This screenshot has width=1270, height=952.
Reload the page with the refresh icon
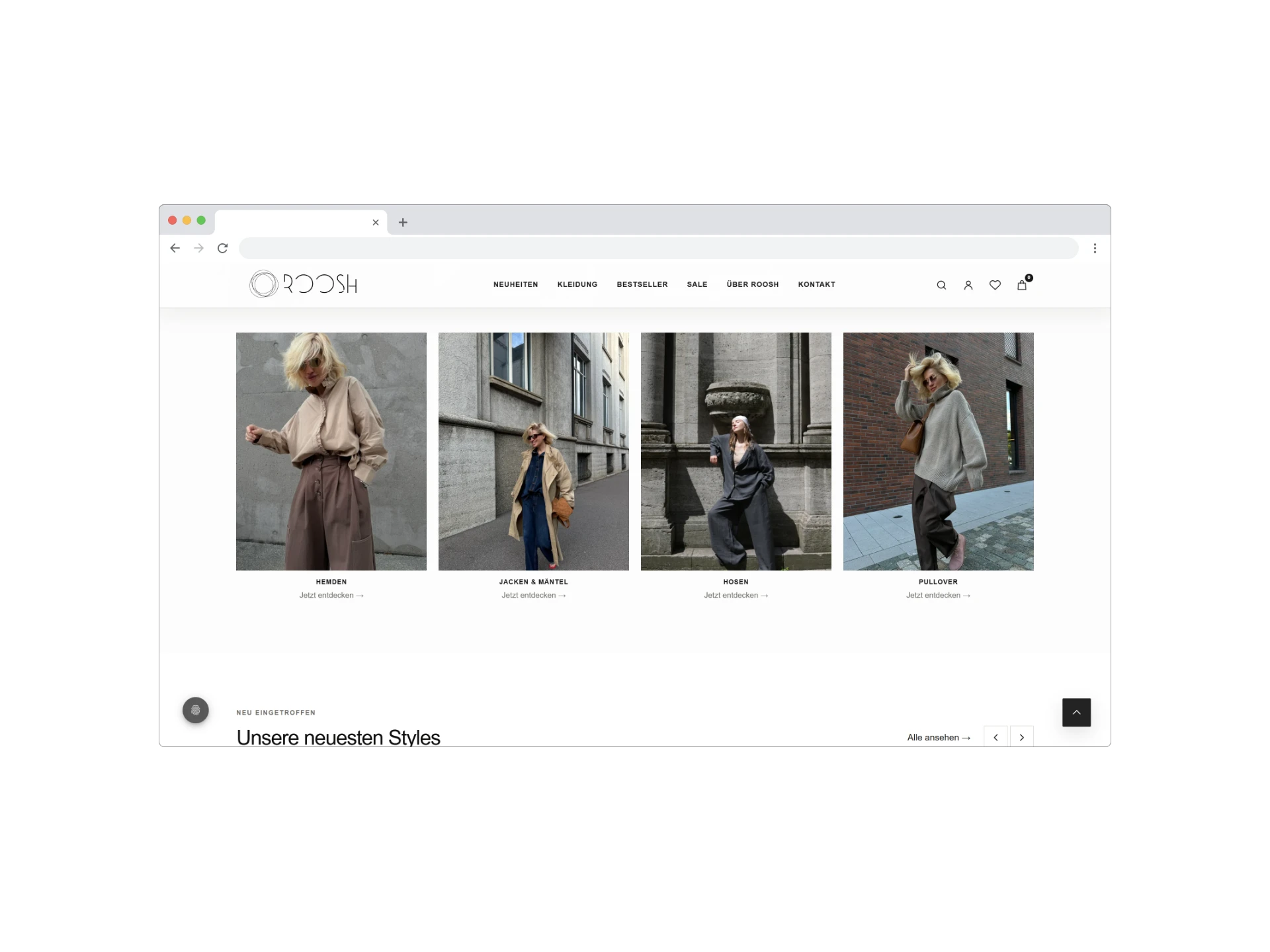click(222, 248)
